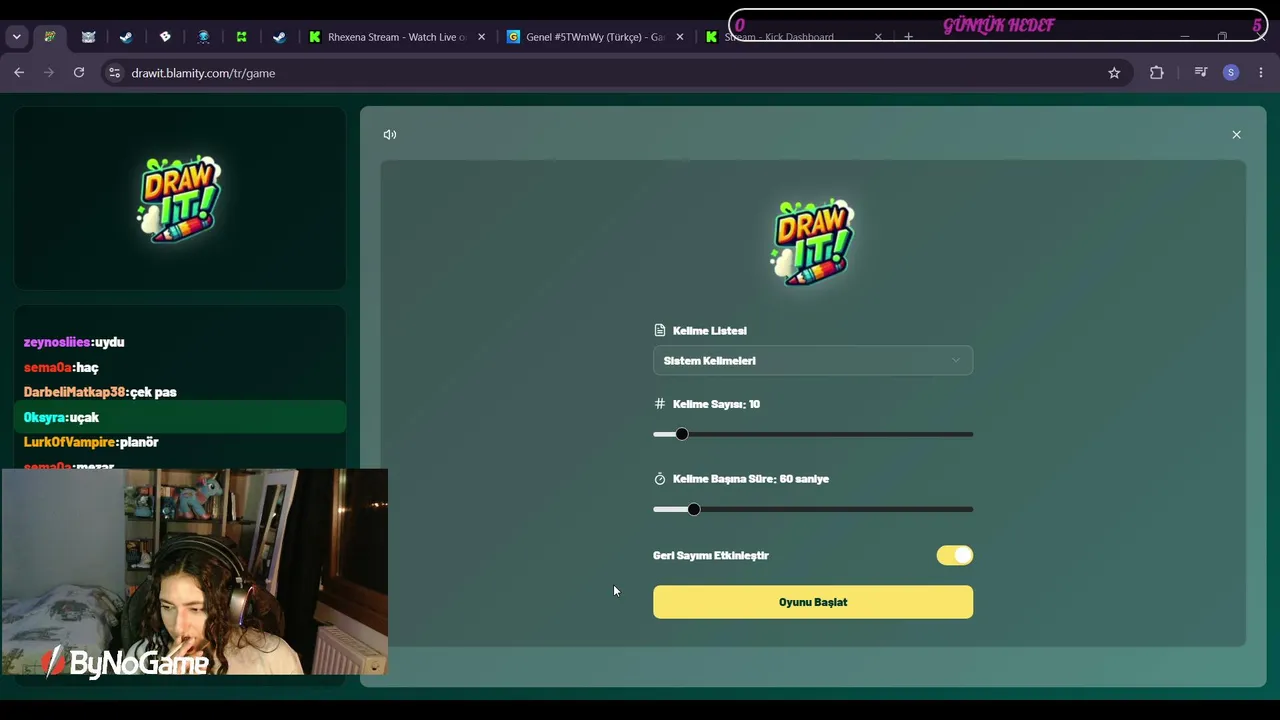Open the browser tab search dropdown
Screen dimensions: 1280x720
click(16, 37)
